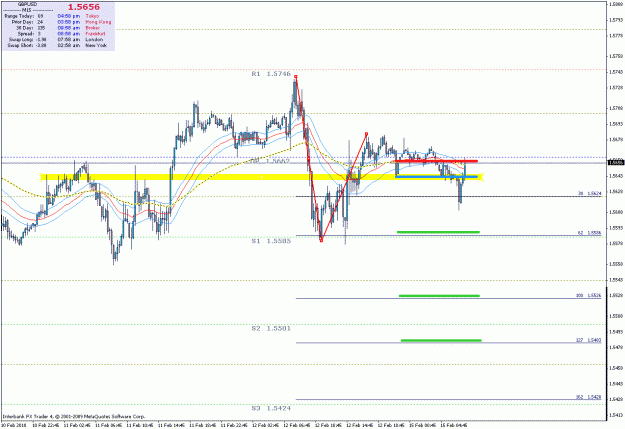Click the Swap Short row in info panel

pos(27,45)
